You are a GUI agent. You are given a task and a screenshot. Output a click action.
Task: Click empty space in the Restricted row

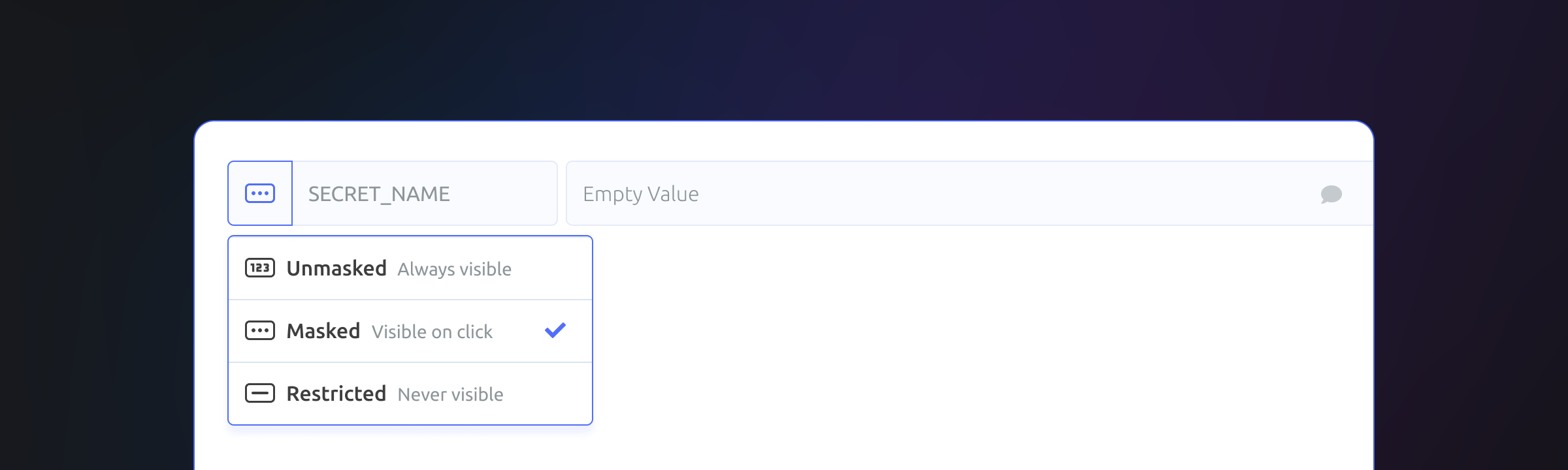(x=547, y=394)
